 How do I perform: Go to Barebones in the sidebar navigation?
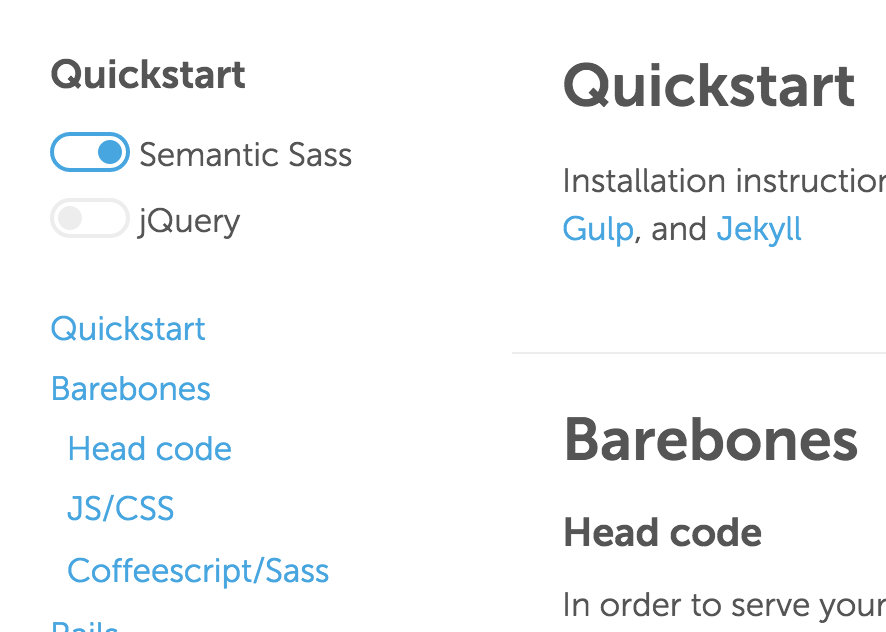click(x=131, y=389)
